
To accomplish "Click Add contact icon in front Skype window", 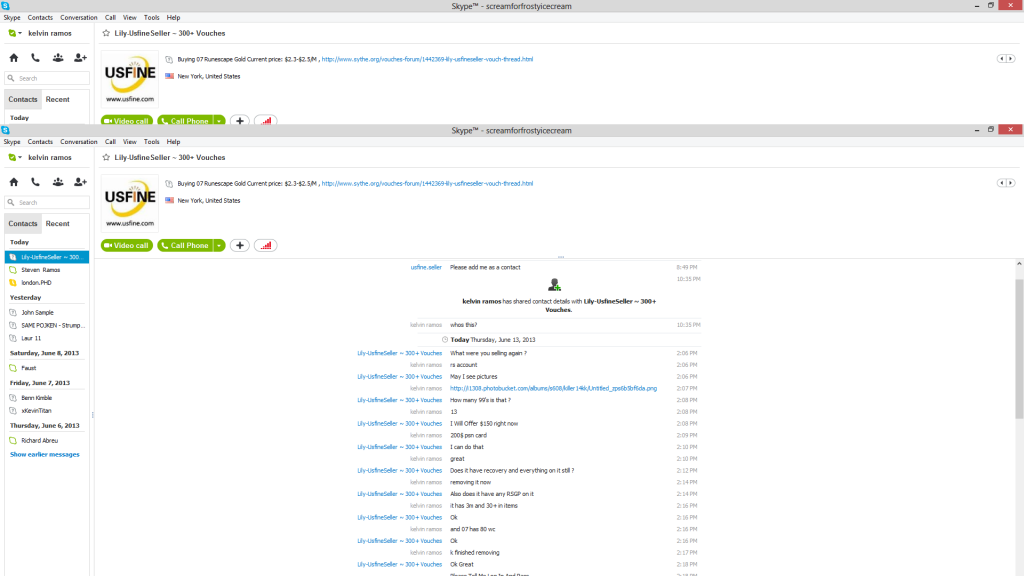I will 80,182.
